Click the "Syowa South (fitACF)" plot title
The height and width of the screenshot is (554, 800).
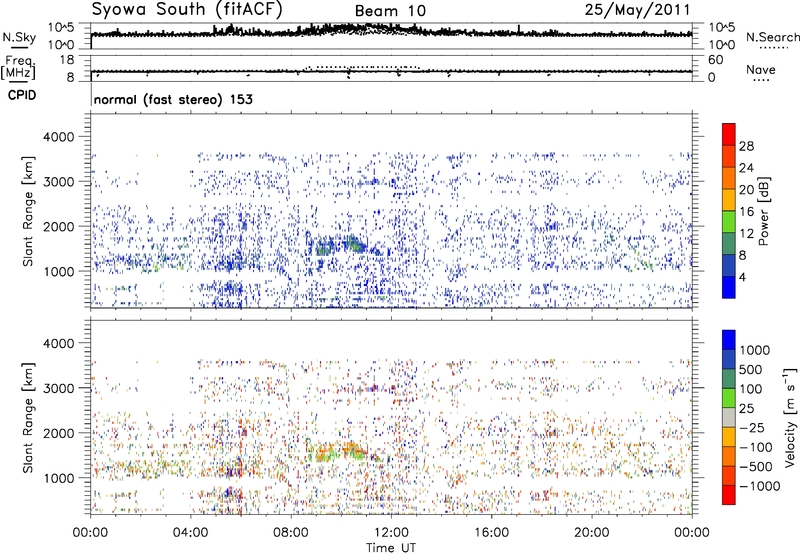pyautogui.click(x=187, y=9)
